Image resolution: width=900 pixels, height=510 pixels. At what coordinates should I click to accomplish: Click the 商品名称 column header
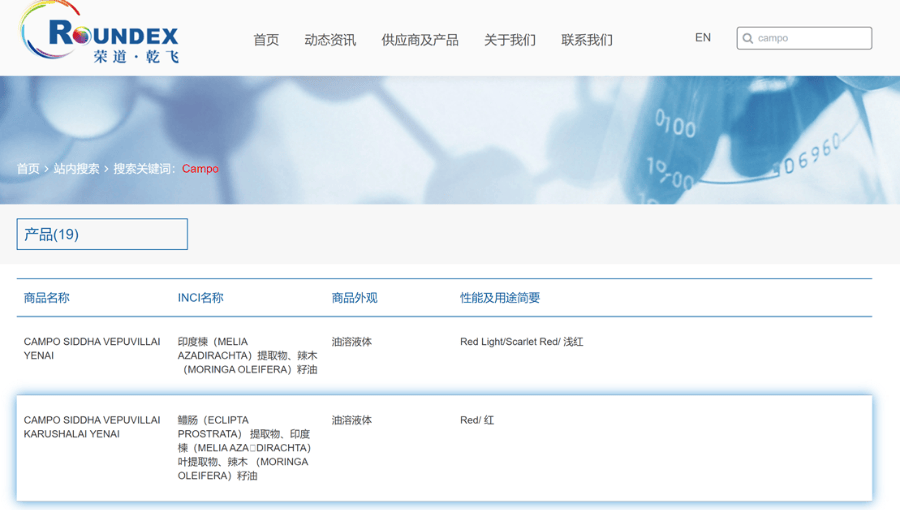click(x=47, y=298)
